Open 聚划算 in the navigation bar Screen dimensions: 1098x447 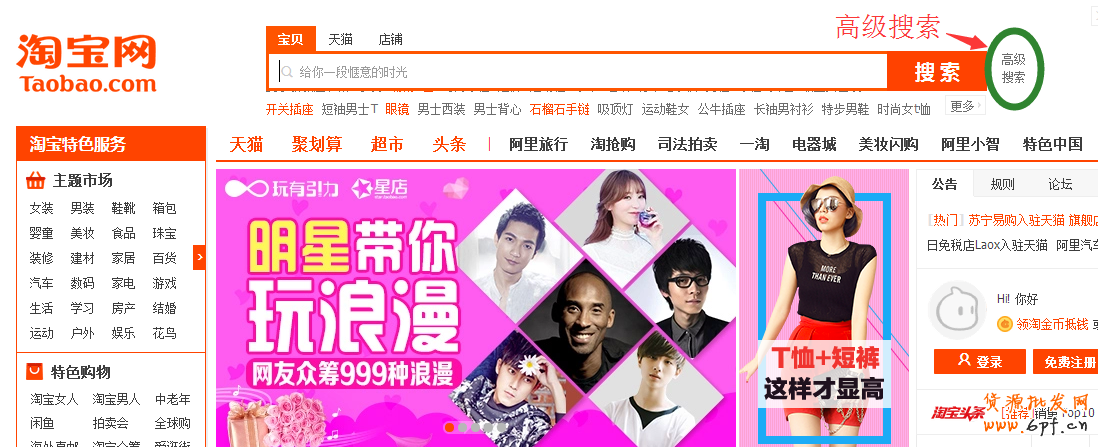tap(317, 144)
